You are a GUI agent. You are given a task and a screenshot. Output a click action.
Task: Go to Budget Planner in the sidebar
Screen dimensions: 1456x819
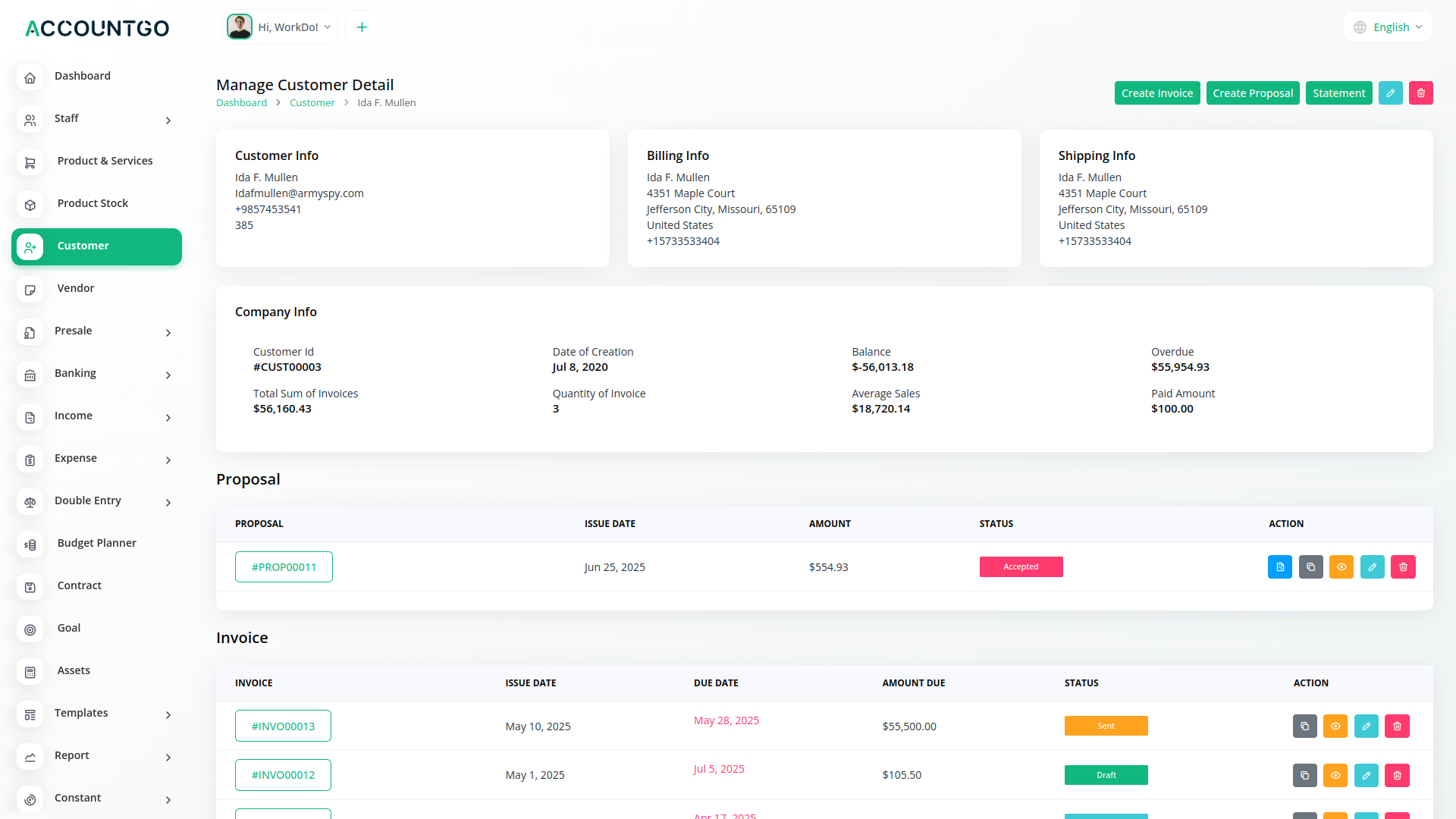pyautogui.click(x=96, y=543)
